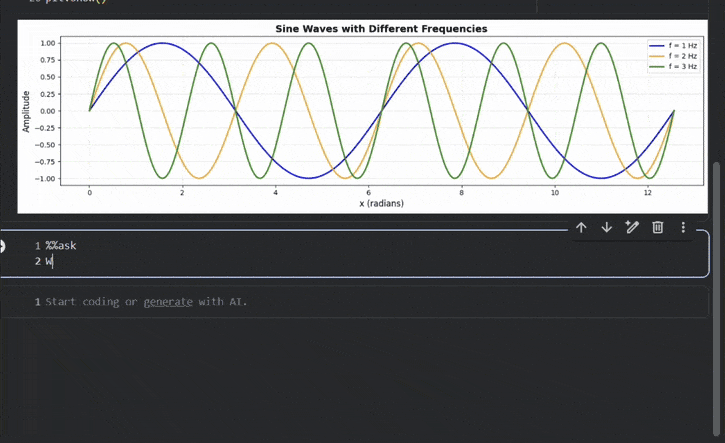Click the vertical scrollbar on the right
This screenshot has height=443, width=725.
[x=717, y=298]
